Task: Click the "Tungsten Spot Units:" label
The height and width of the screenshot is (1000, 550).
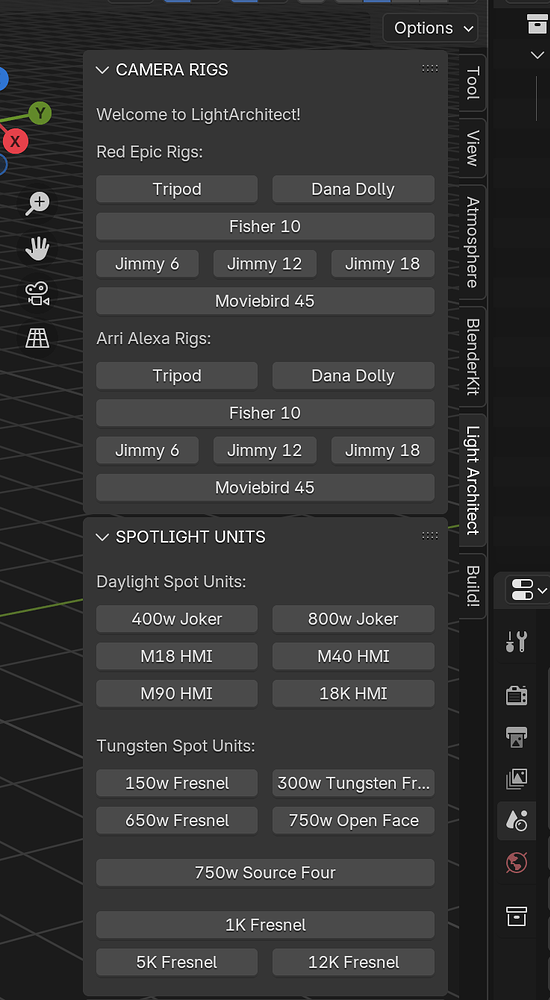Action: tap(175, 746)
